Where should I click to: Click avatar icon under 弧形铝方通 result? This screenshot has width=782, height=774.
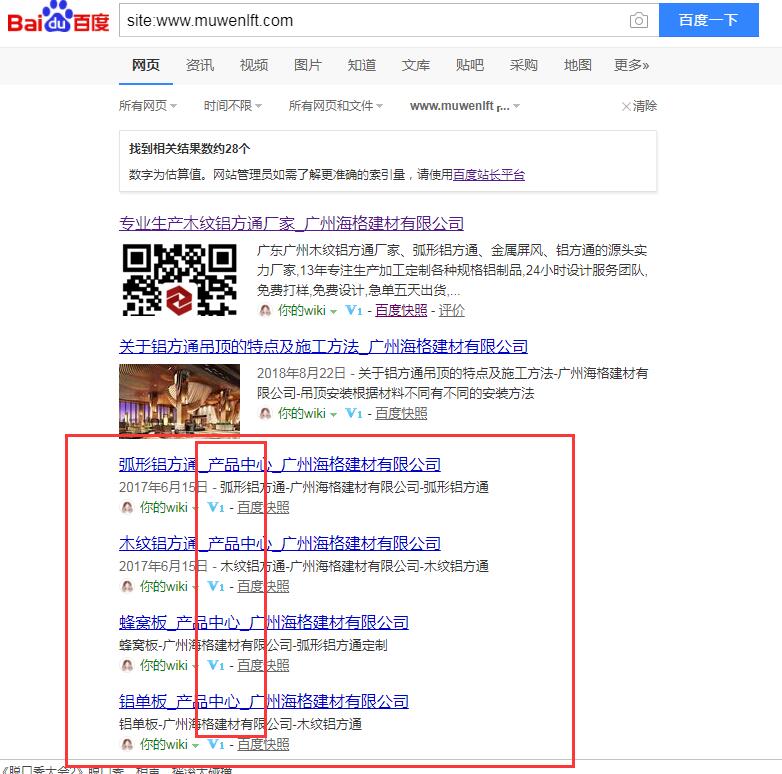click(127, 508)
